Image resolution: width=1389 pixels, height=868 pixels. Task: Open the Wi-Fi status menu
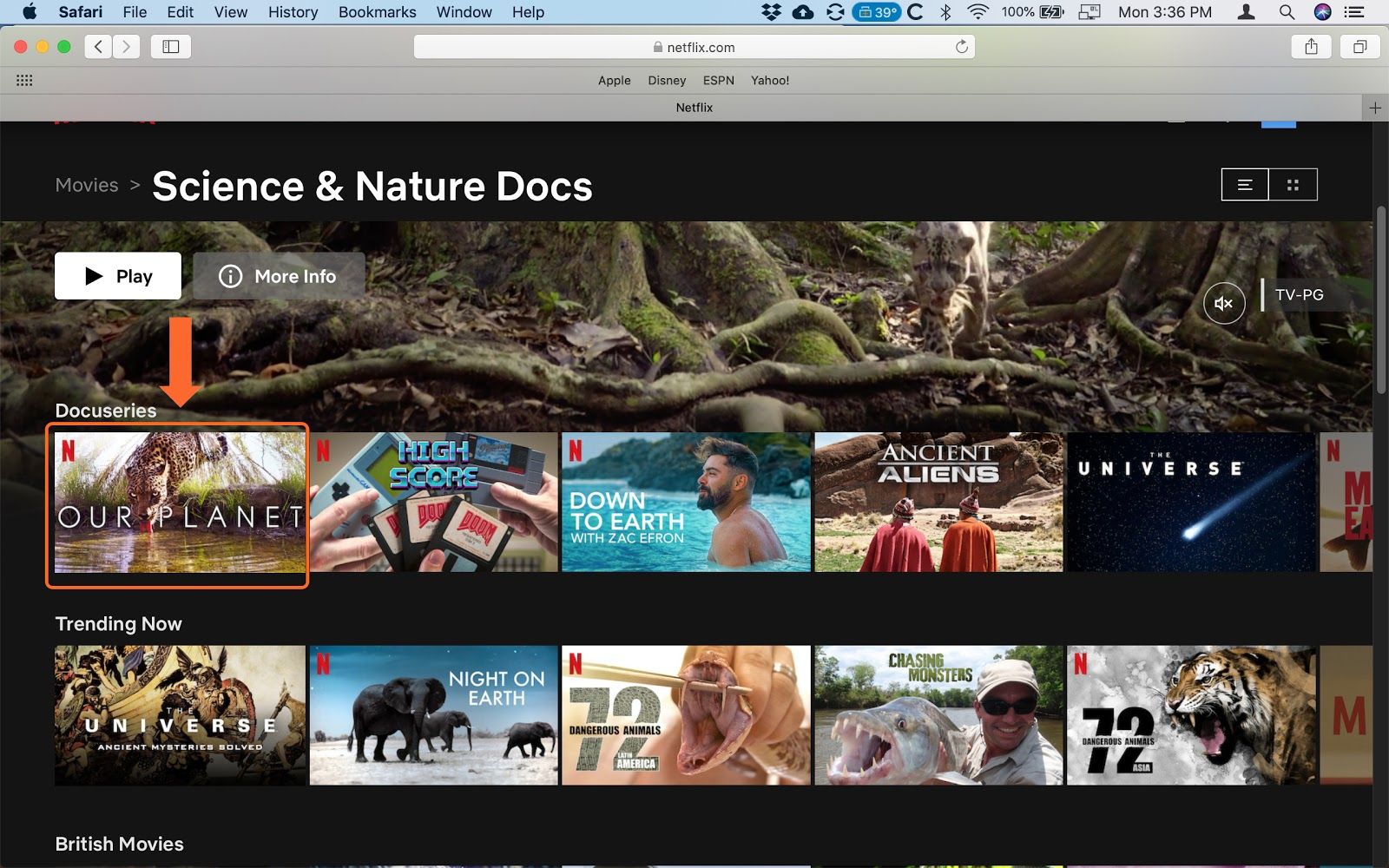978,11
